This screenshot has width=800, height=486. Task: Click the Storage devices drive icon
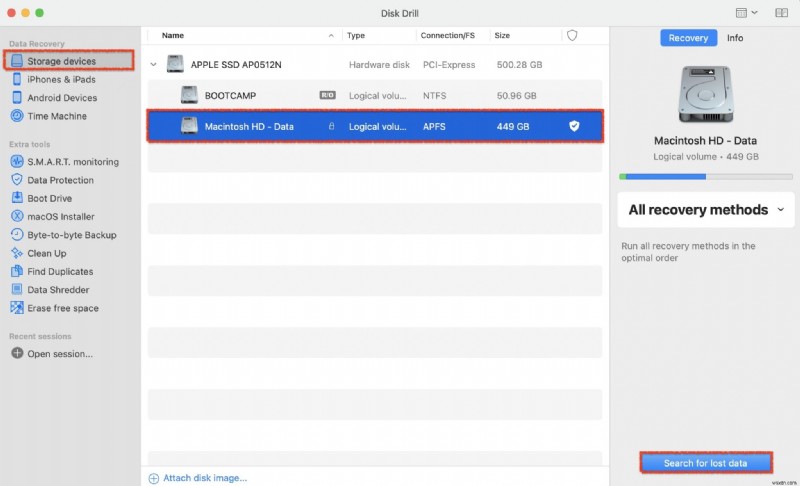17,61
